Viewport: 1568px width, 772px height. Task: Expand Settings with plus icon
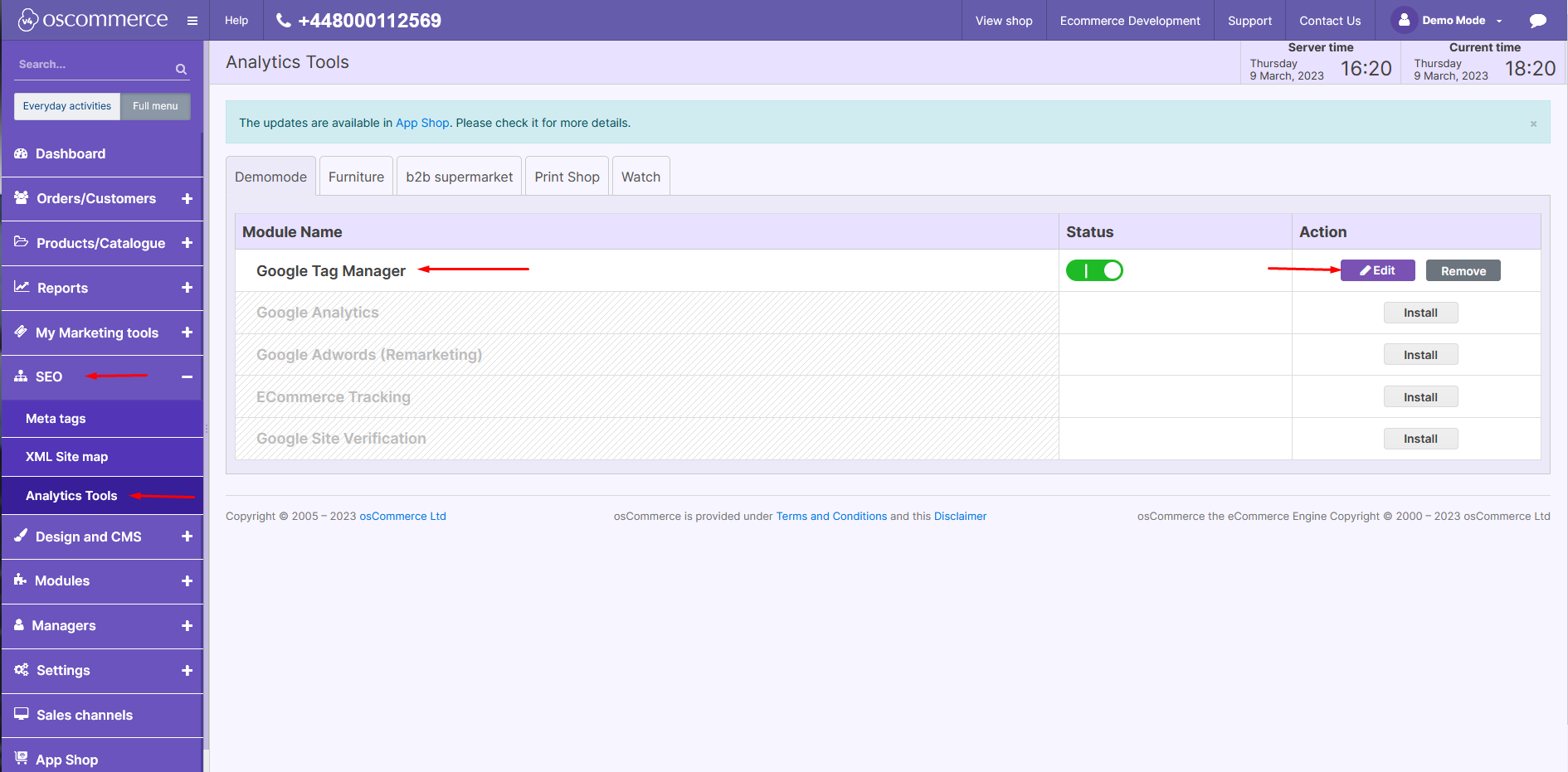[x=187, y=671]
